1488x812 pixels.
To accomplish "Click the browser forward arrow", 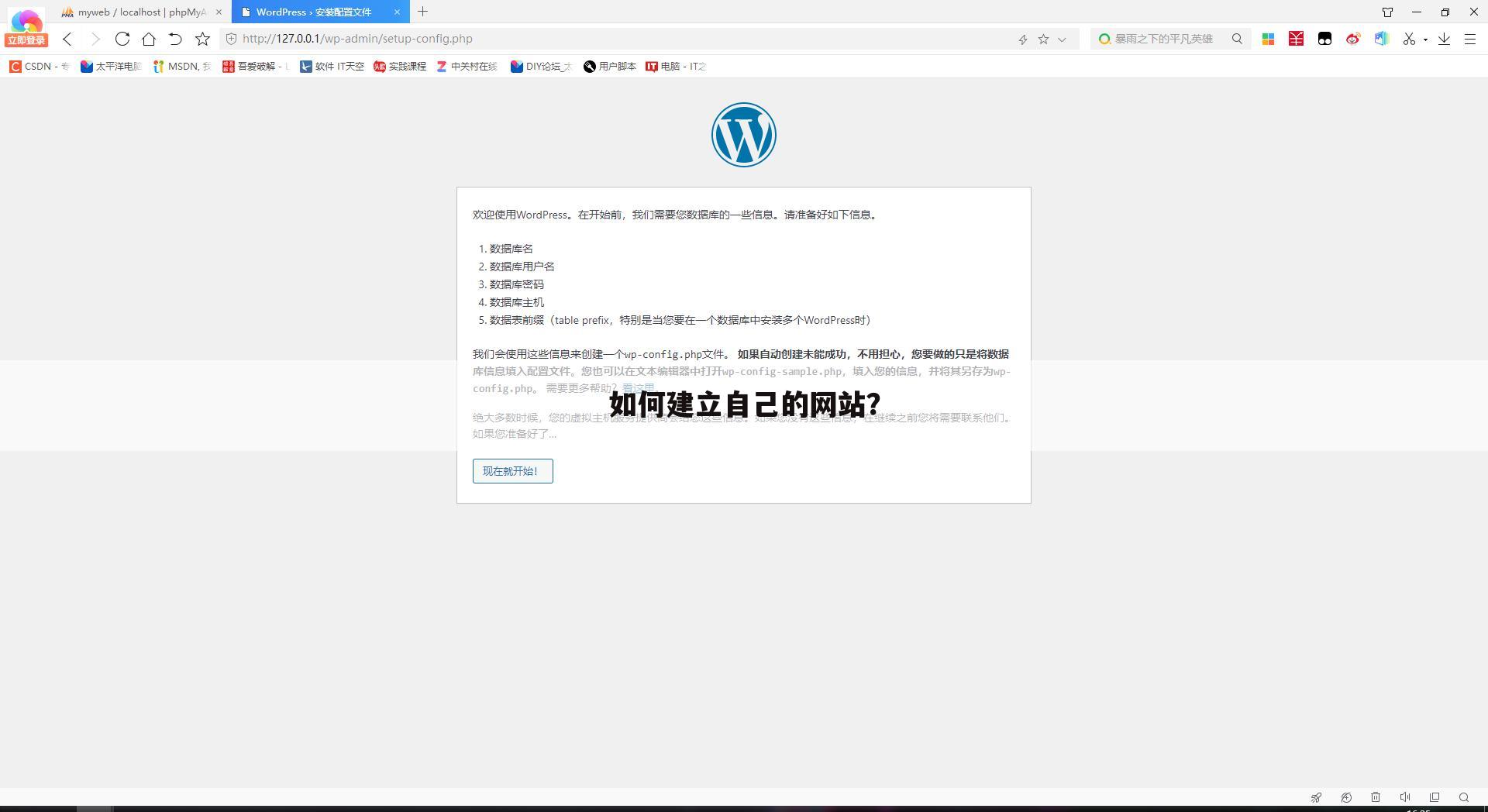I will pyautogui.click(x=95, y=39).
